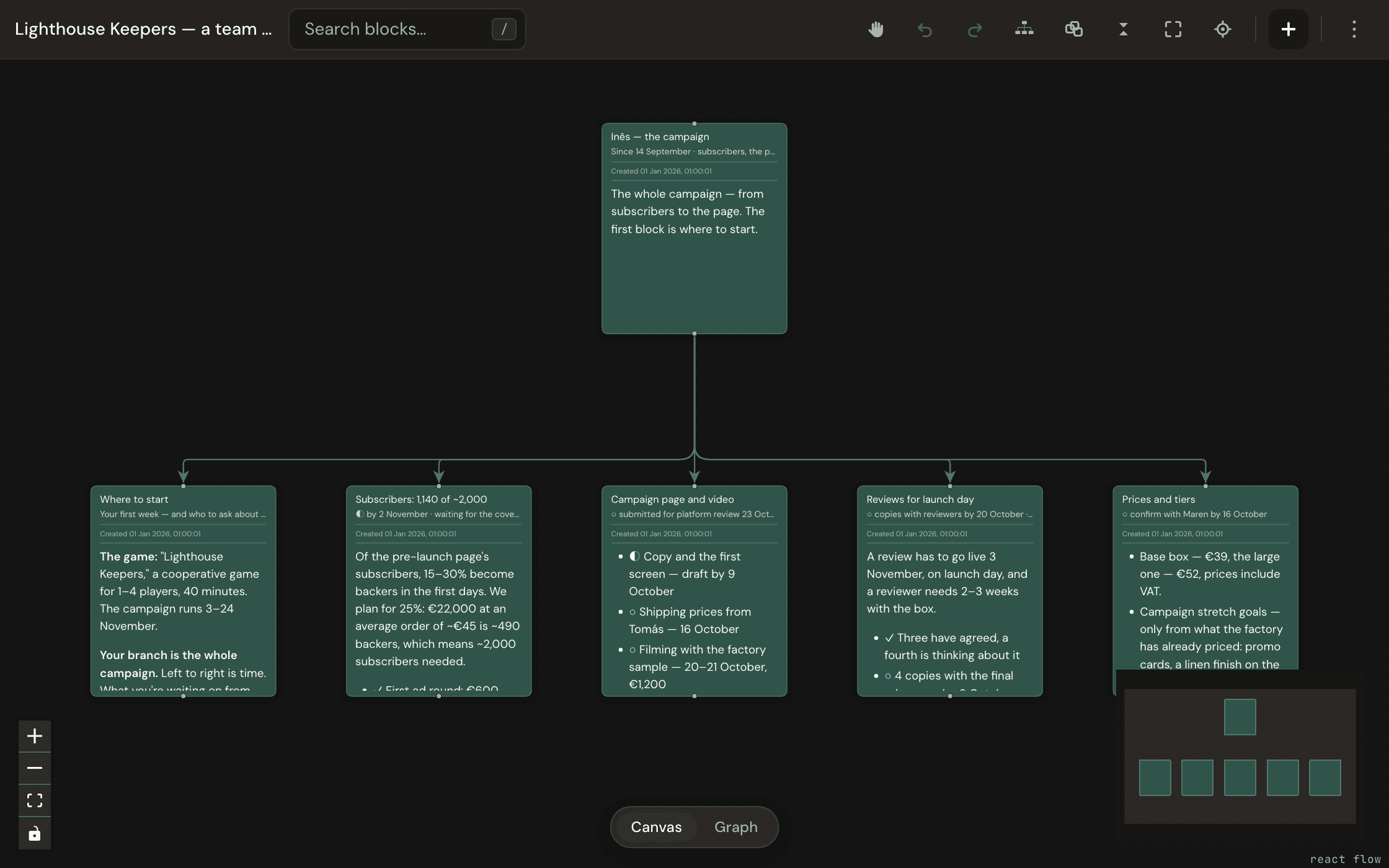
Task: Open the three-dot more options menu
Action: (1354, 29)
